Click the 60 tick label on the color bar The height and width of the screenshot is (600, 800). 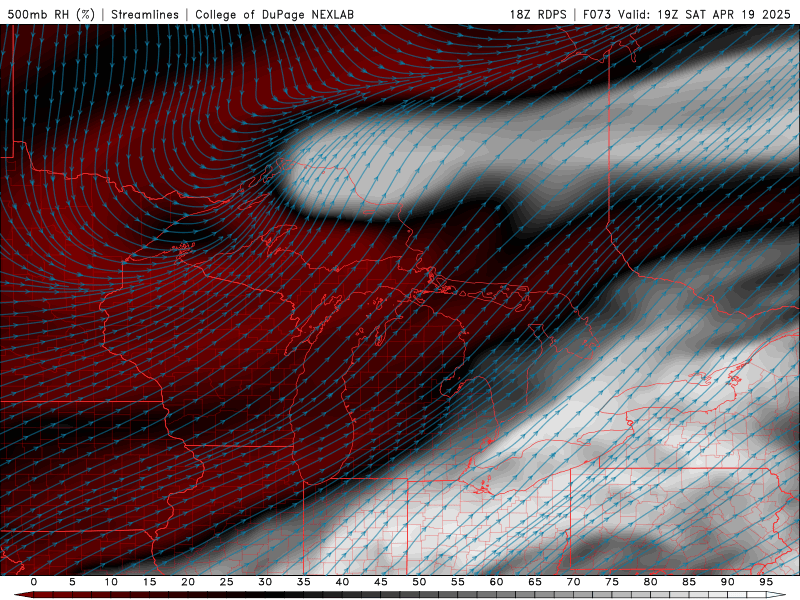(496, 582)
